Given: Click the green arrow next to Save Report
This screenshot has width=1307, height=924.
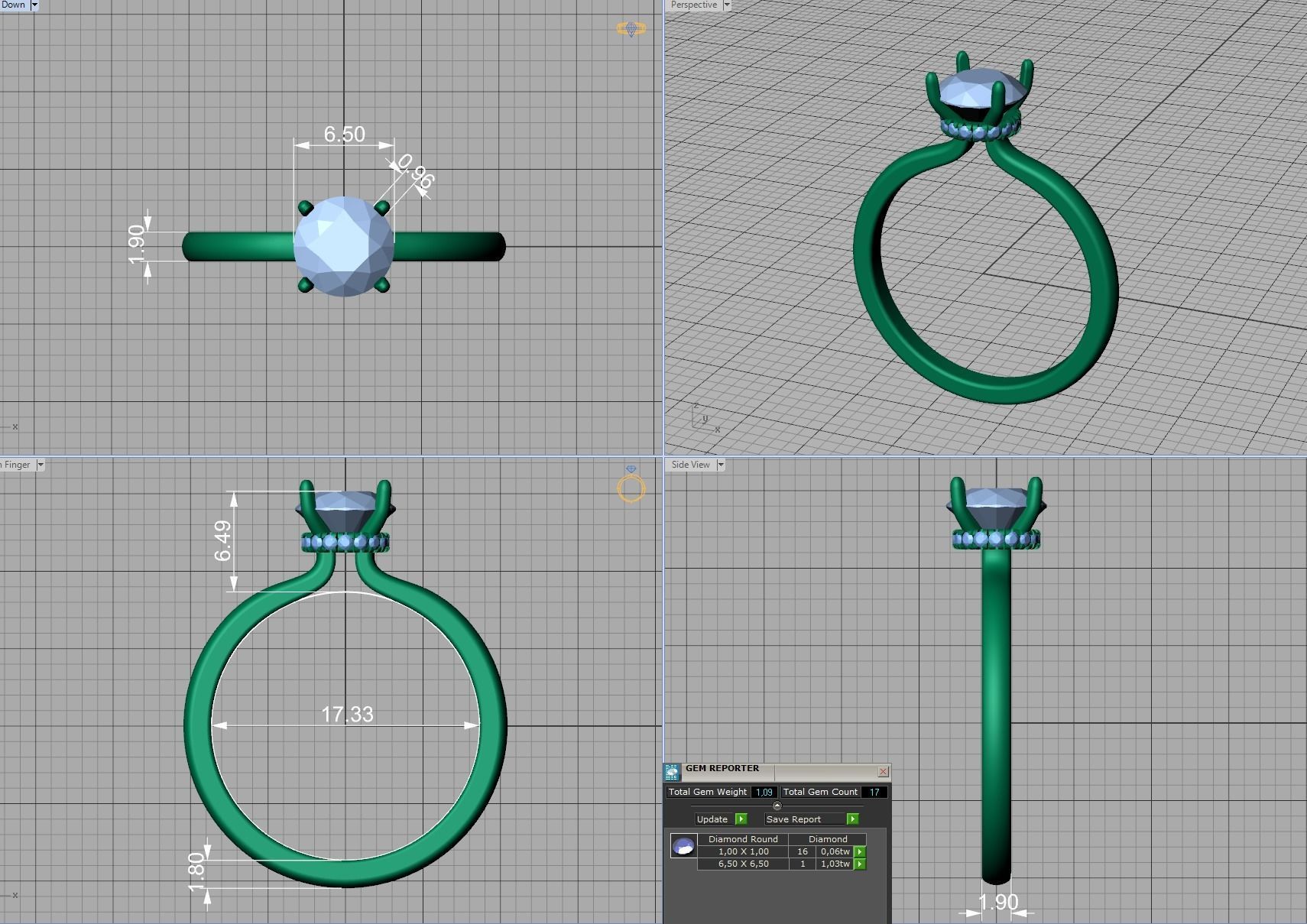Looking at the screenshot, I should tap(853, 819).
